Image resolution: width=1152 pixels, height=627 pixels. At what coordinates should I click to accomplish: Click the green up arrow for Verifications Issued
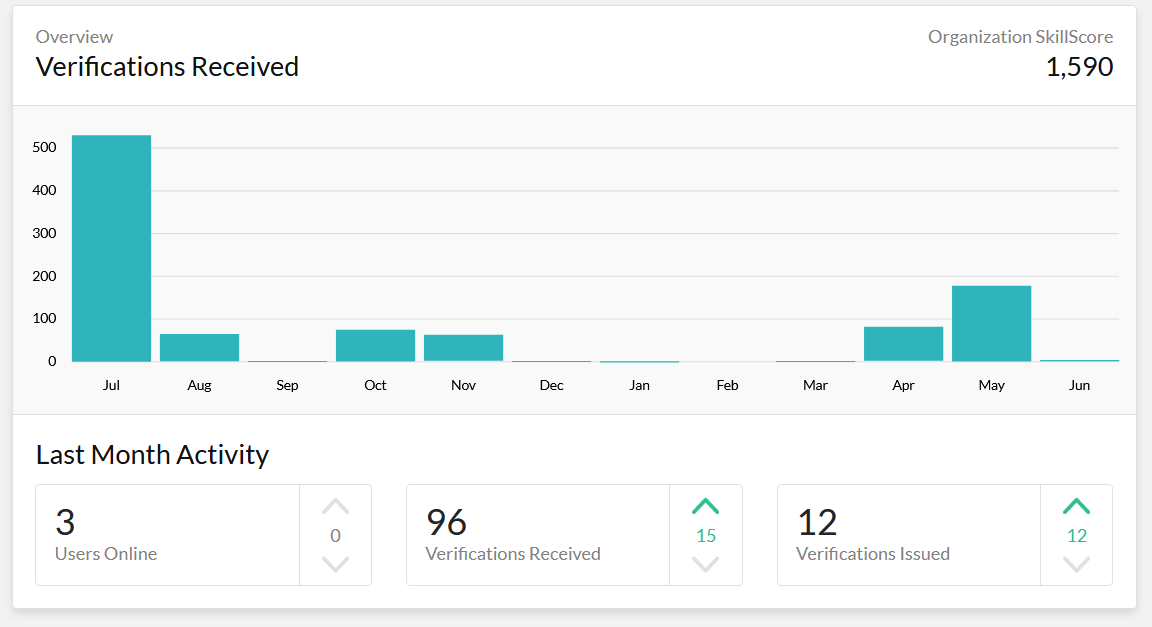tap(1076, 507)
